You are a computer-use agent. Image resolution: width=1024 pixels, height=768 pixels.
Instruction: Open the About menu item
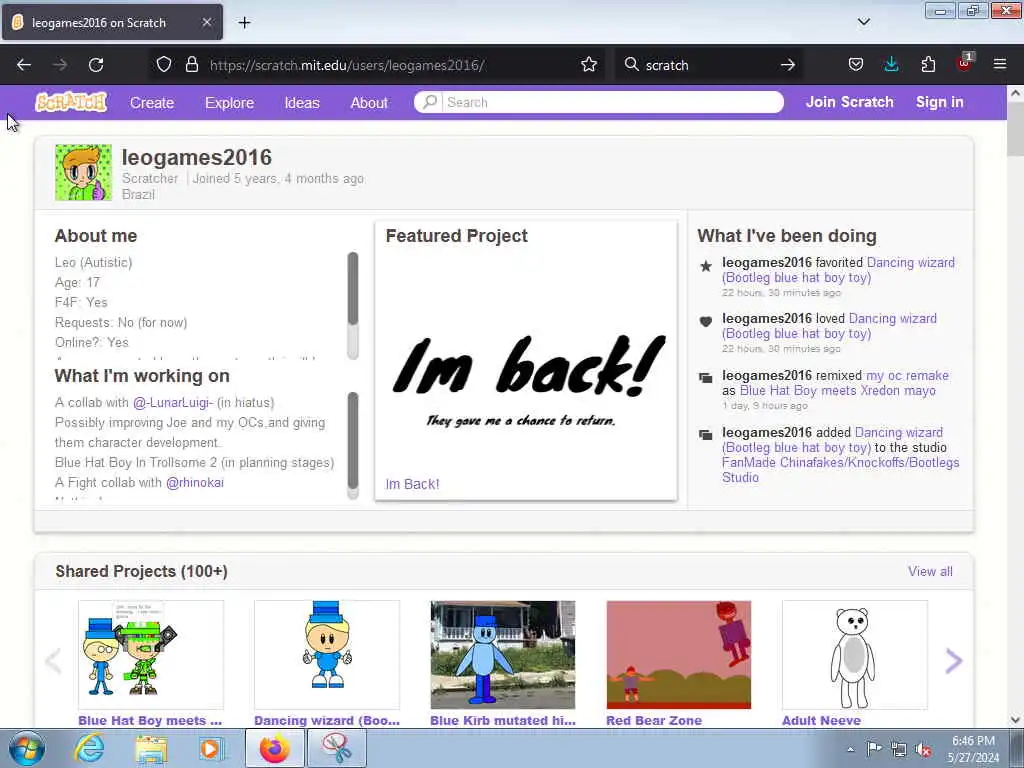point(369,103)
